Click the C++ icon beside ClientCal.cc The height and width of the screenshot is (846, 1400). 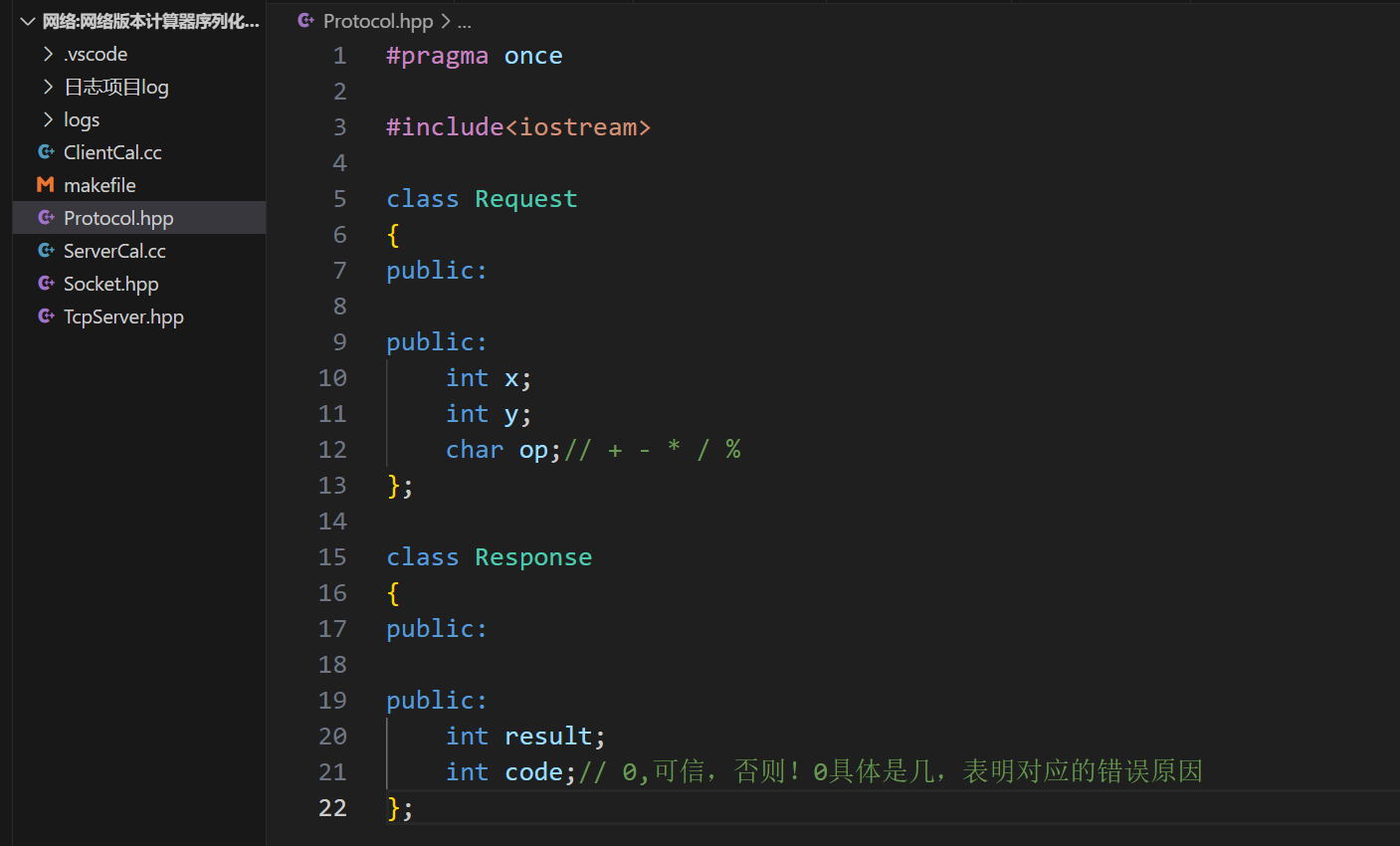coord(46,152)
